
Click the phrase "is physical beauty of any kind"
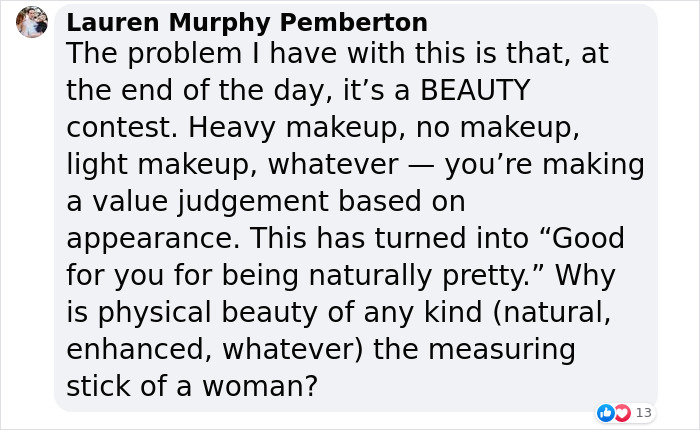pos(242,313)
